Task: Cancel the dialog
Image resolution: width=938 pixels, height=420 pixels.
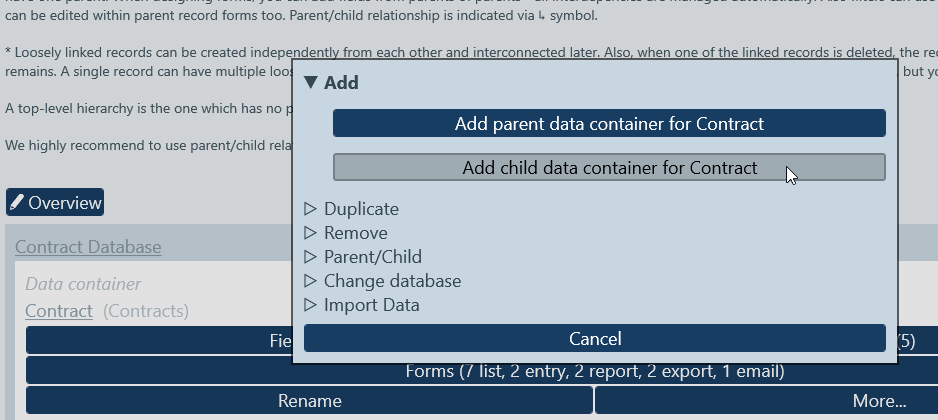Action: (x=595, y=339)
